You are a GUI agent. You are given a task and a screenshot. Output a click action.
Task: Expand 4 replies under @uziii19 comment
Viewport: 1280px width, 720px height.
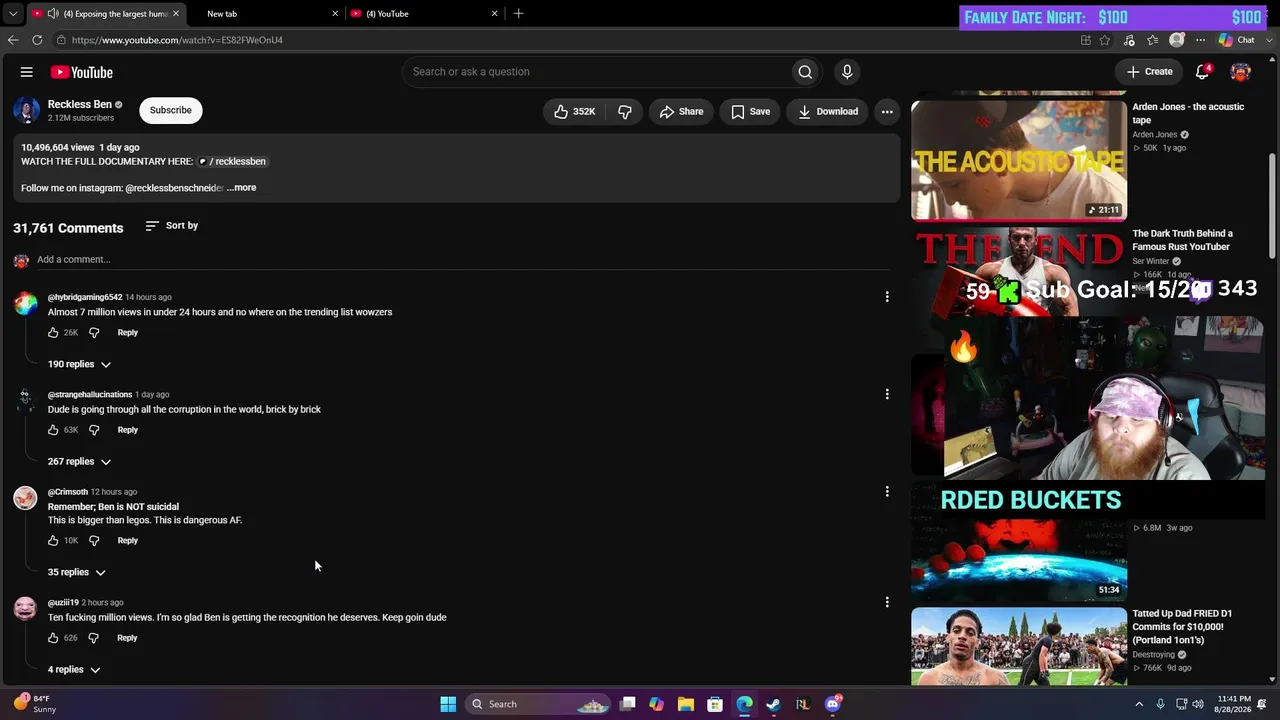tap(74, 670)
